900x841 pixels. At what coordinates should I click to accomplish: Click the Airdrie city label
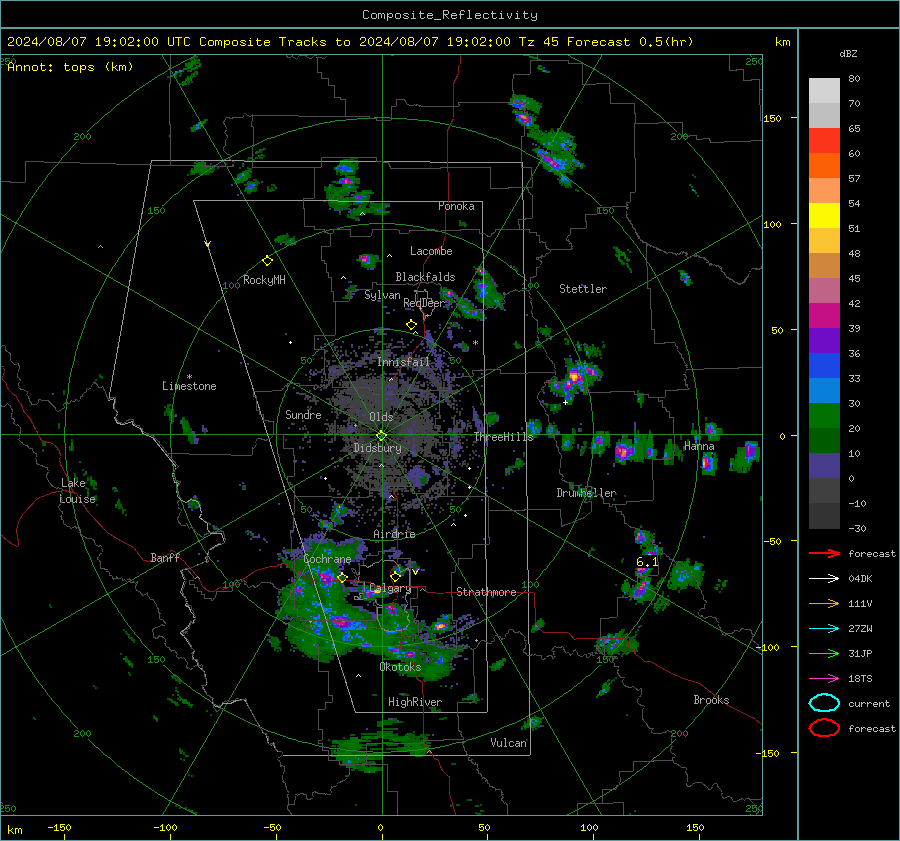[394, 534]
